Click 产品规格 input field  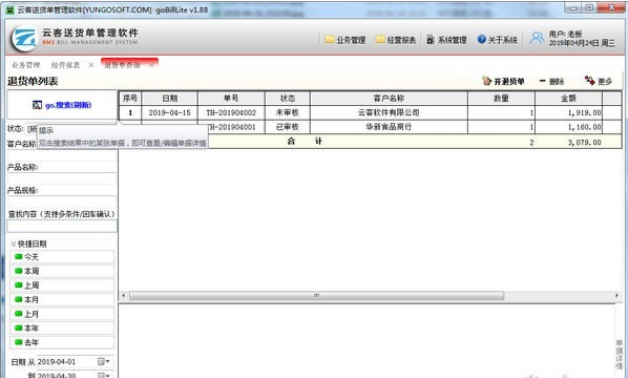click(62, 202)
